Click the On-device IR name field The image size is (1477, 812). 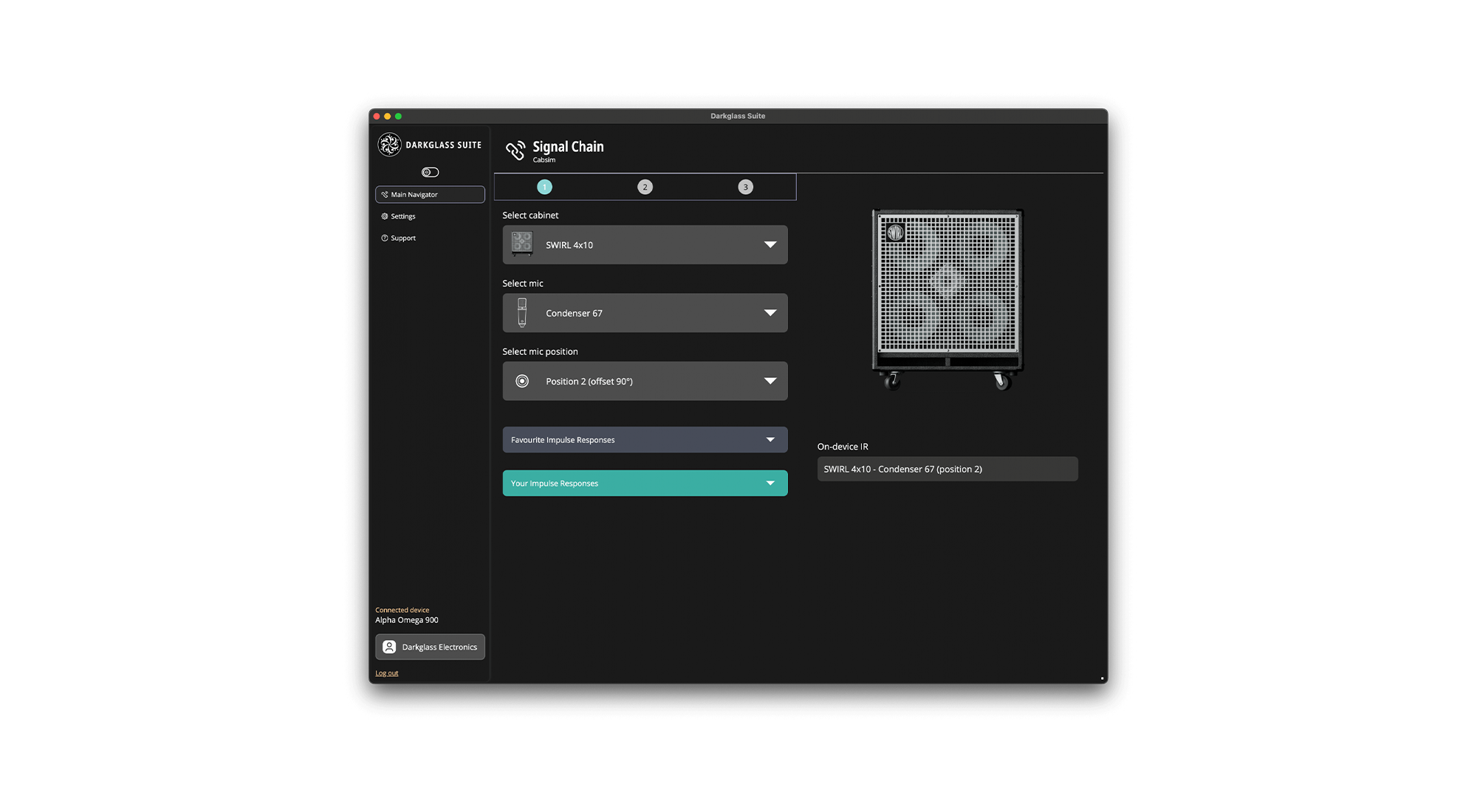pyautogui.click(x=947, y=469)
